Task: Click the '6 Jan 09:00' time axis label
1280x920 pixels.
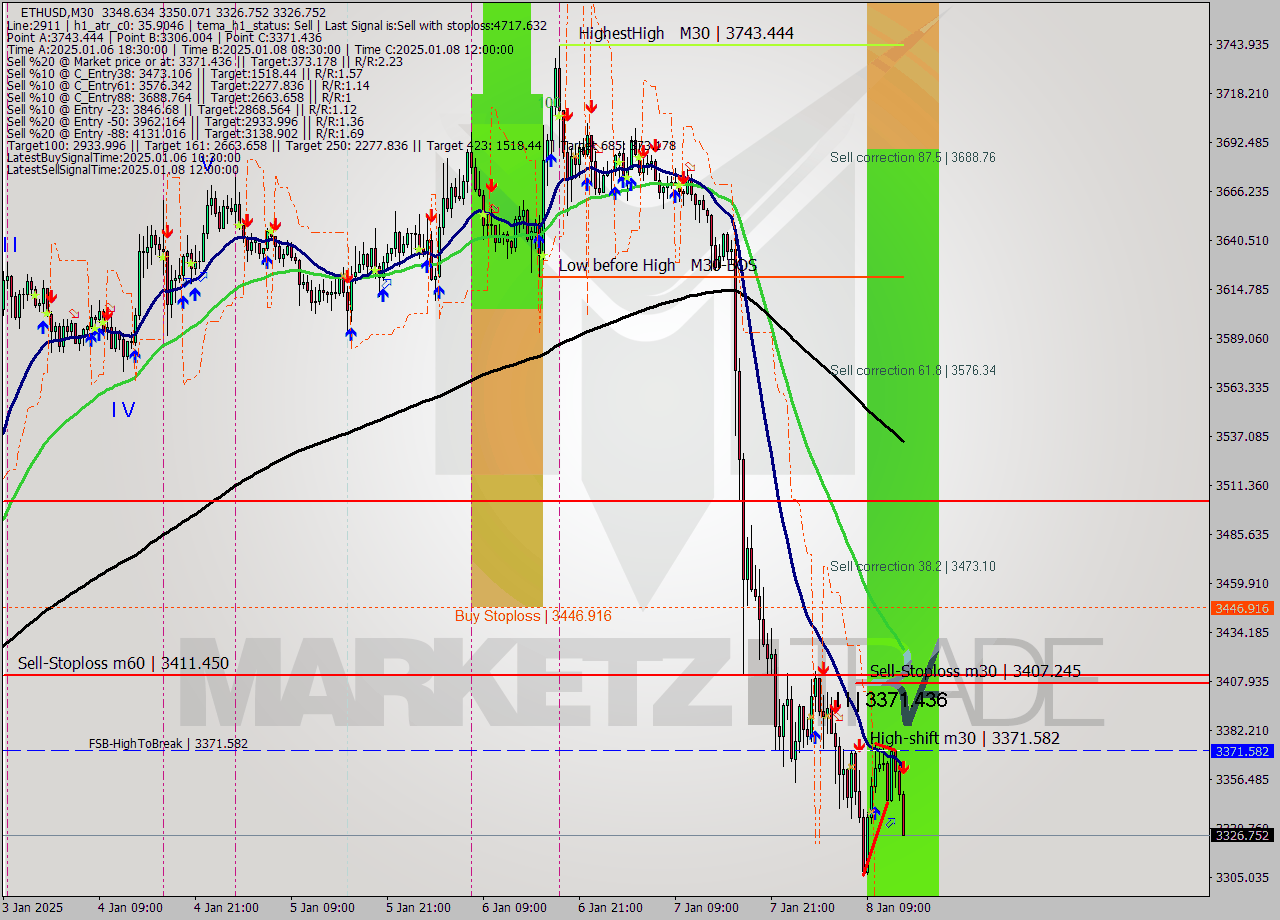Action: tap(514, 908)
